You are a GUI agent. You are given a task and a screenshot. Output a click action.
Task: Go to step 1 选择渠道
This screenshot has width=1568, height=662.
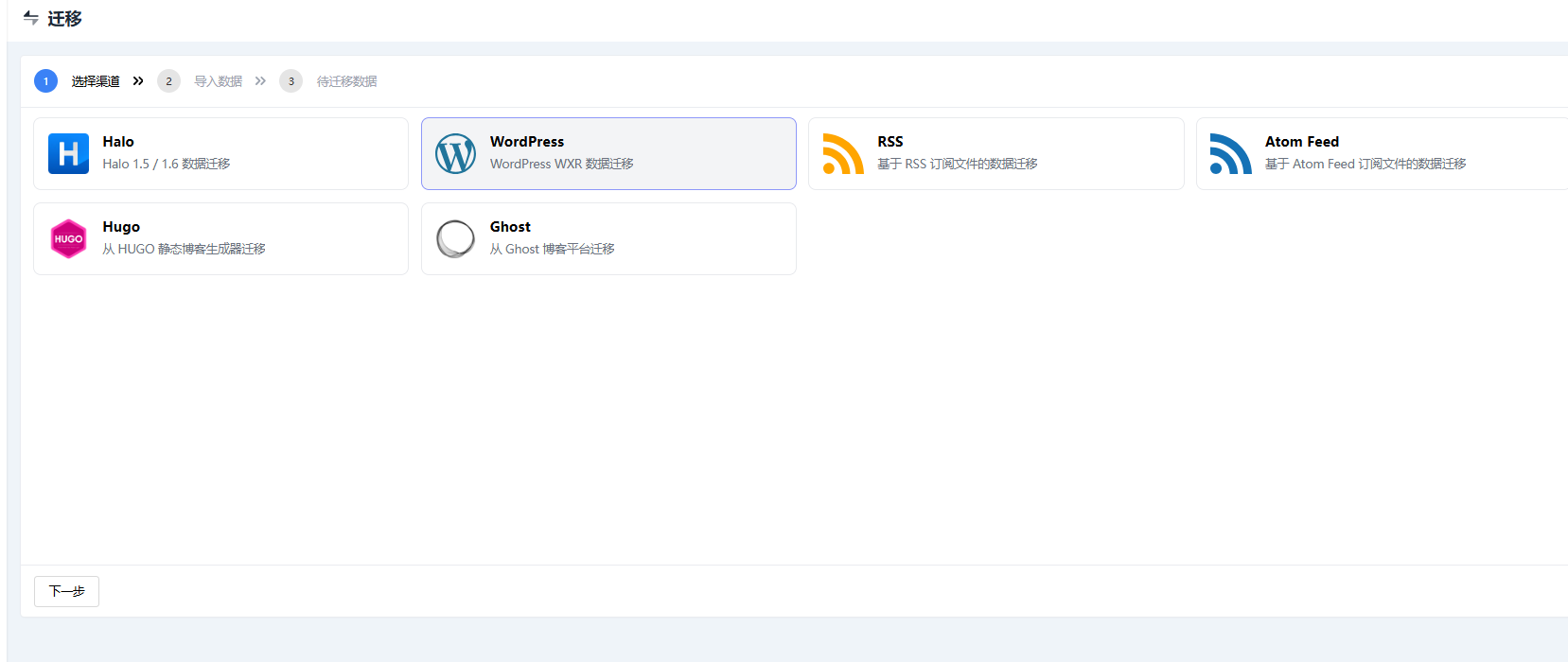coord(96,81)
